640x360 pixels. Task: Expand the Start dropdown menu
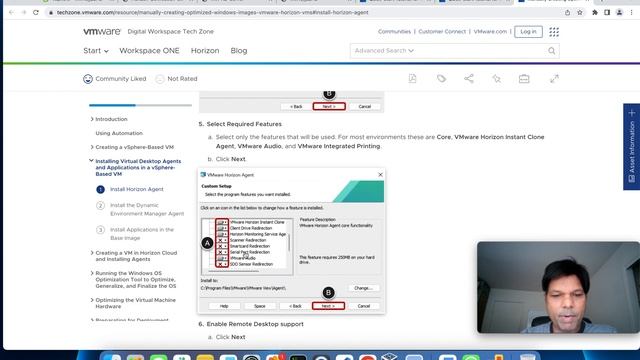click(96, 51)
